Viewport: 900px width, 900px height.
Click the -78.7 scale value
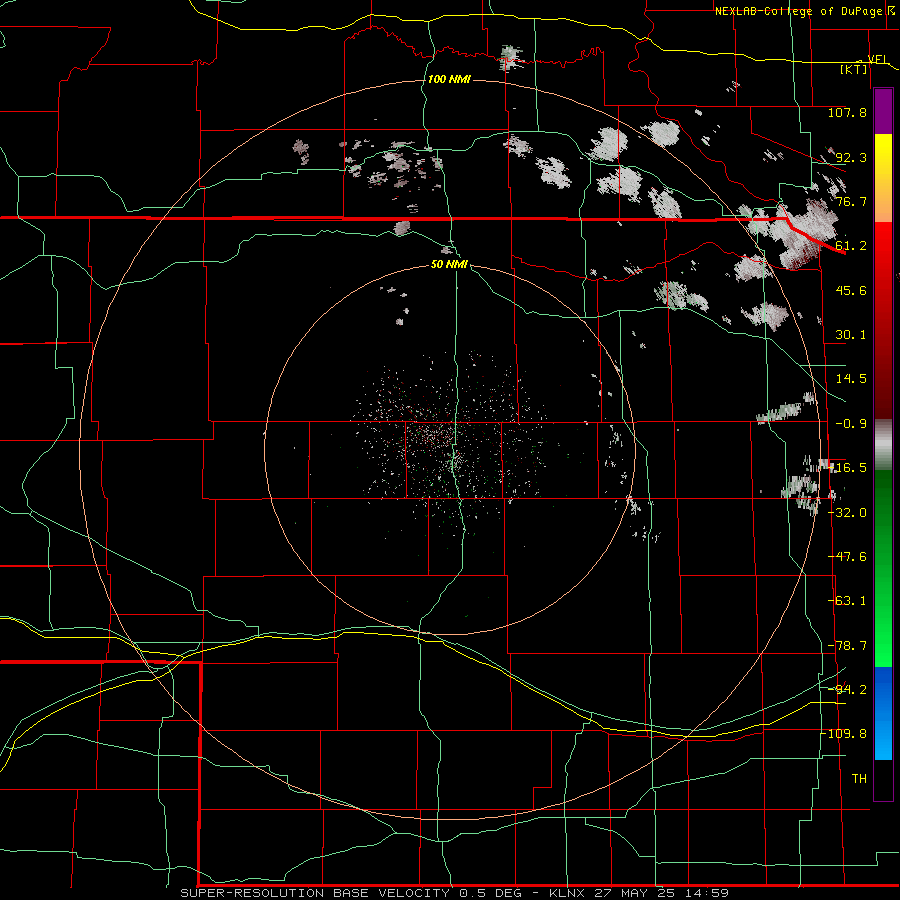(x=847, y=646)
